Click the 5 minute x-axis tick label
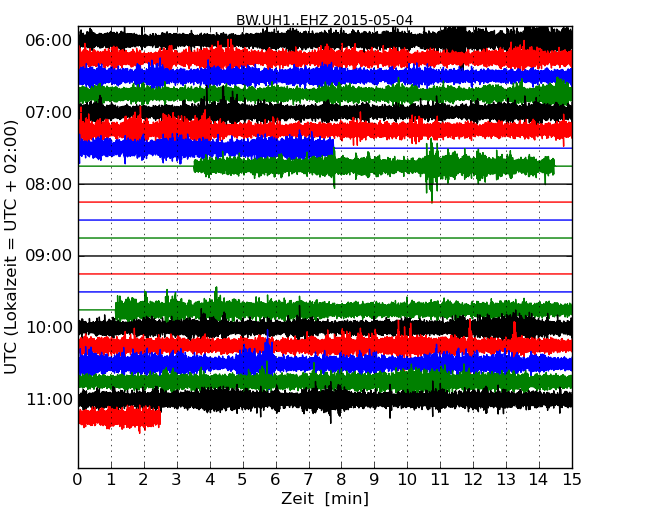Viewport: 650px width, 520px height. coord(243,479)
